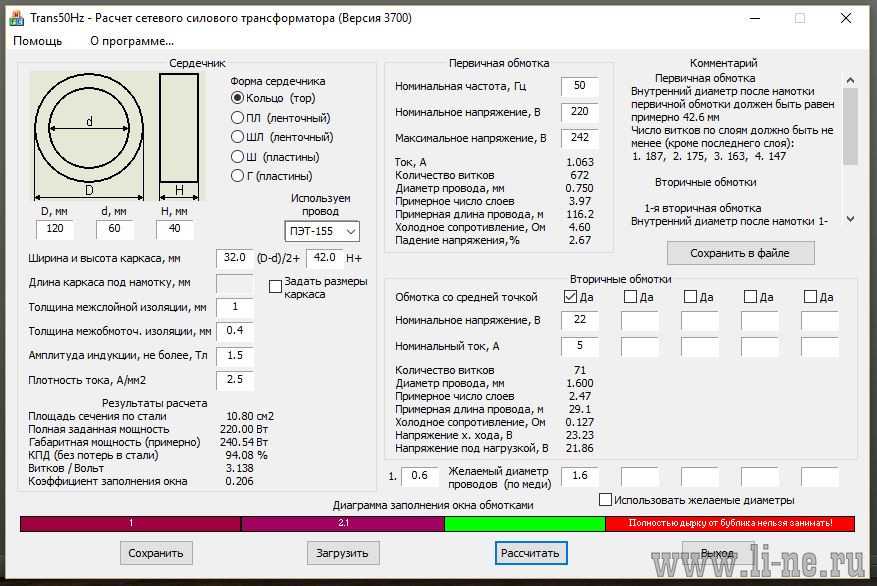This screenshot has height=586, width=877.
Task: Click the Выход button
Action: 718,553
